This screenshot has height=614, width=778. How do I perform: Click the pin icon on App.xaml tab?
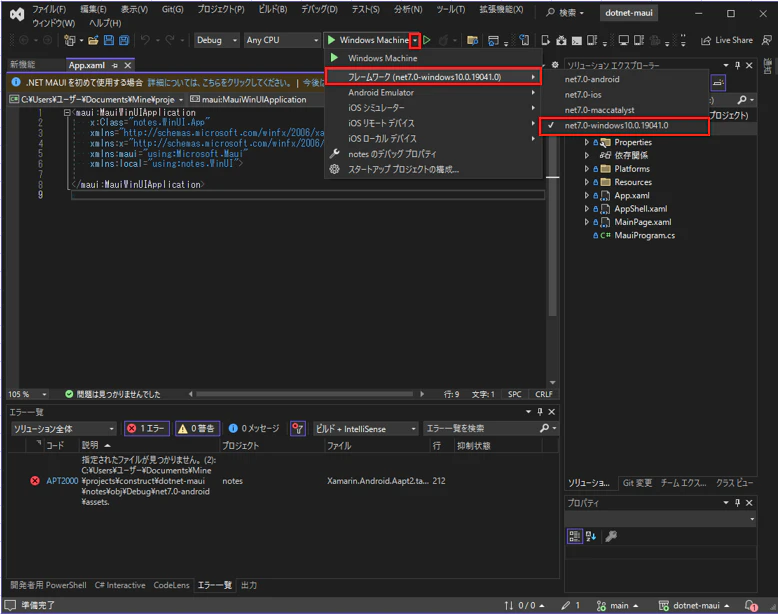click(115, 66)
